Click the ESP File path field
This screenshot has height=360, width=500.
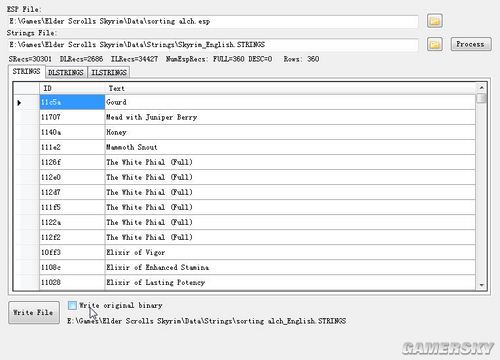click(213, 21)
